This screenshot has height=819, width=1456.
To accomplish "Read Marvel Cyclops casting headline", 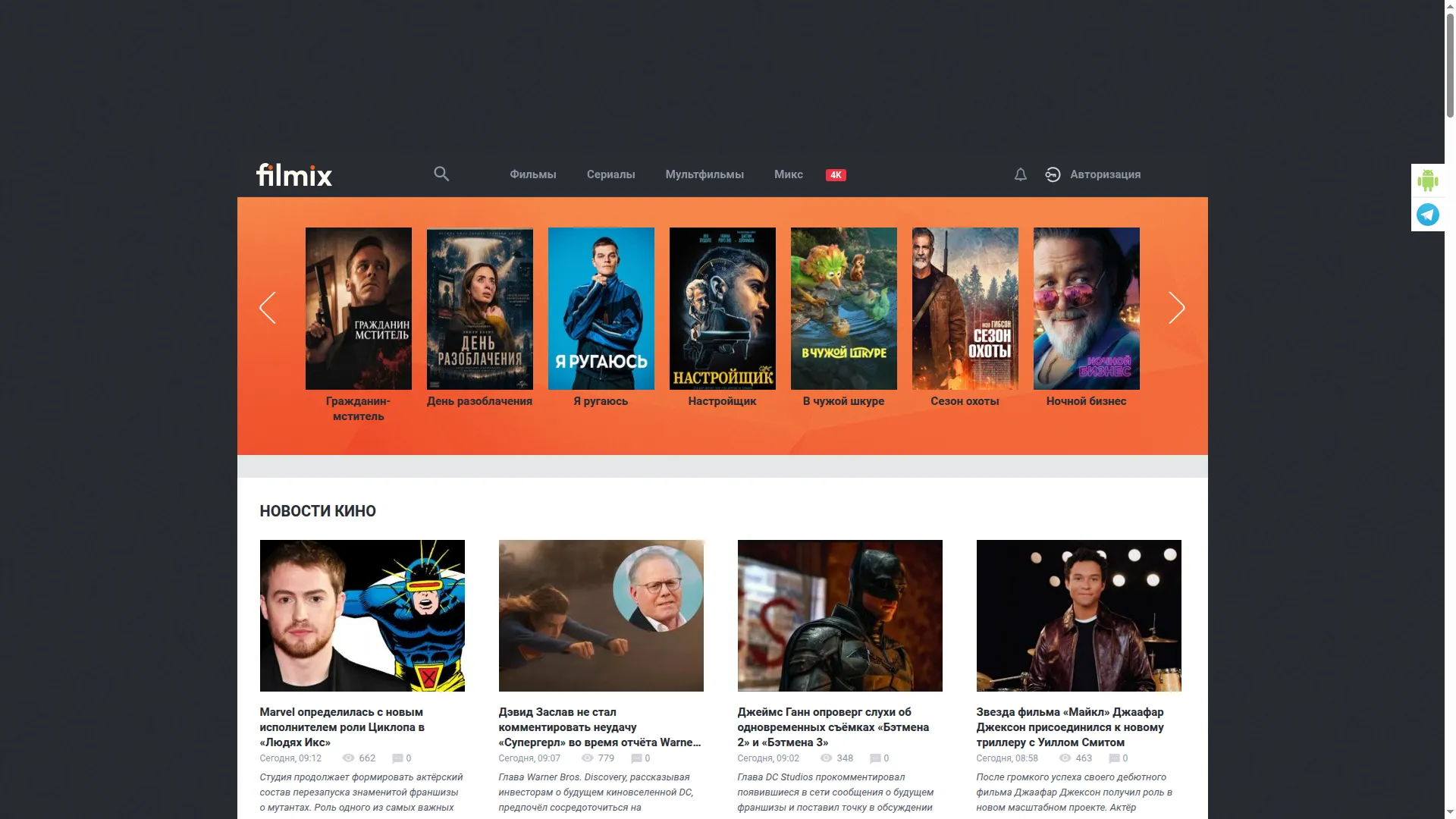I will 342,727.
